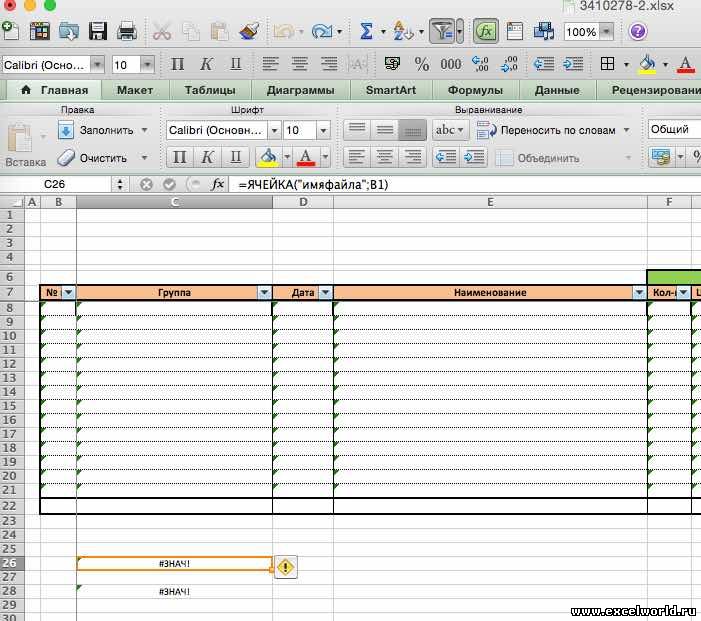Open font name dropdown in ribbon
The height and width of the screenshot is (621, 701).
coord(274,131)
